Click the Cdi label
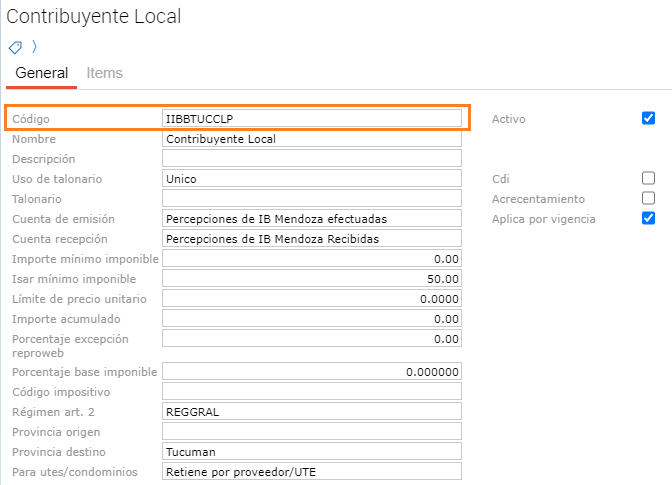The height and width of the screenshot is (485, 672). 501,179
